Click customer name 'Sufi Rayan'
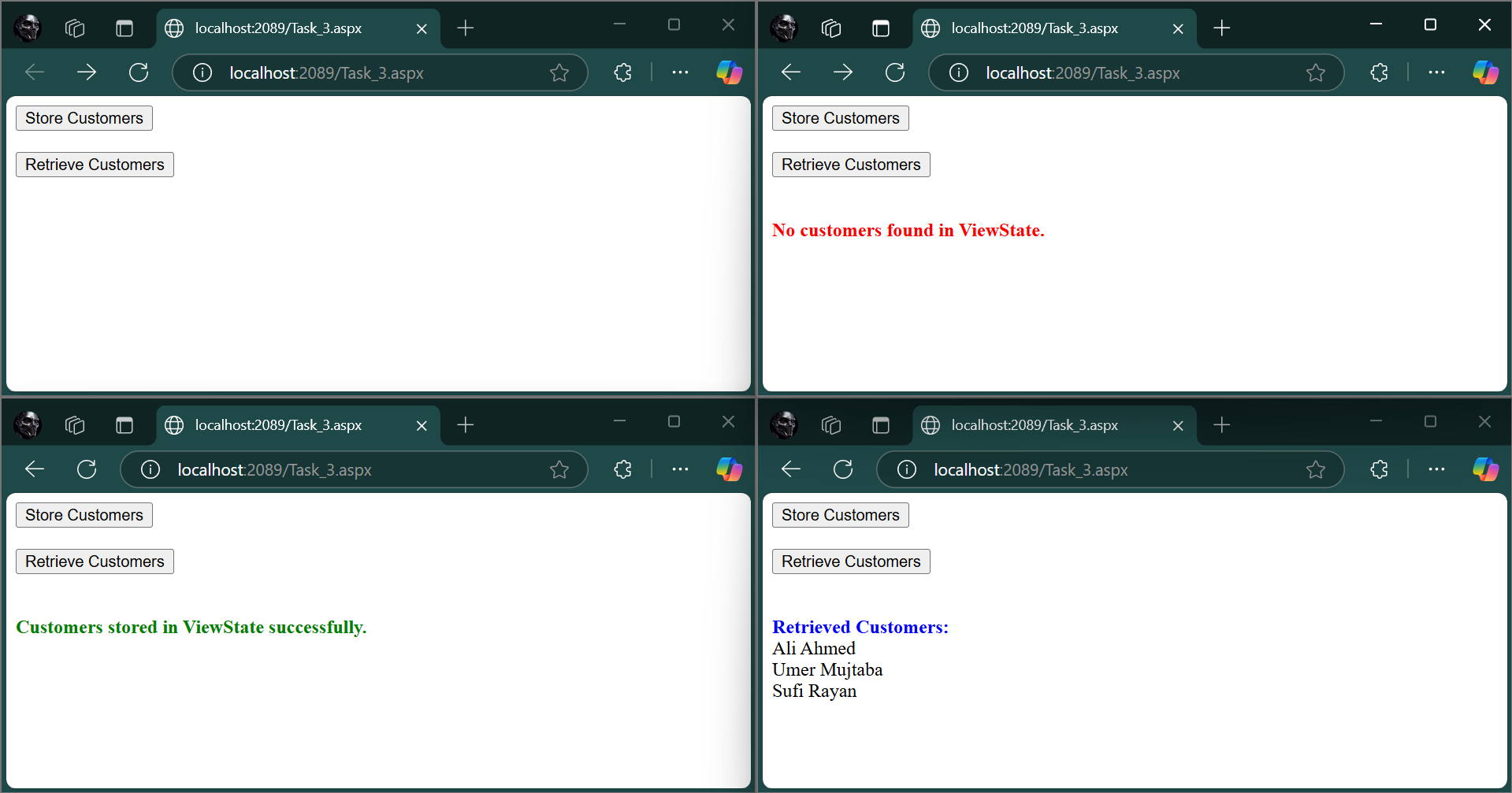Screen dimensions: 1512x793 (815, 691)
